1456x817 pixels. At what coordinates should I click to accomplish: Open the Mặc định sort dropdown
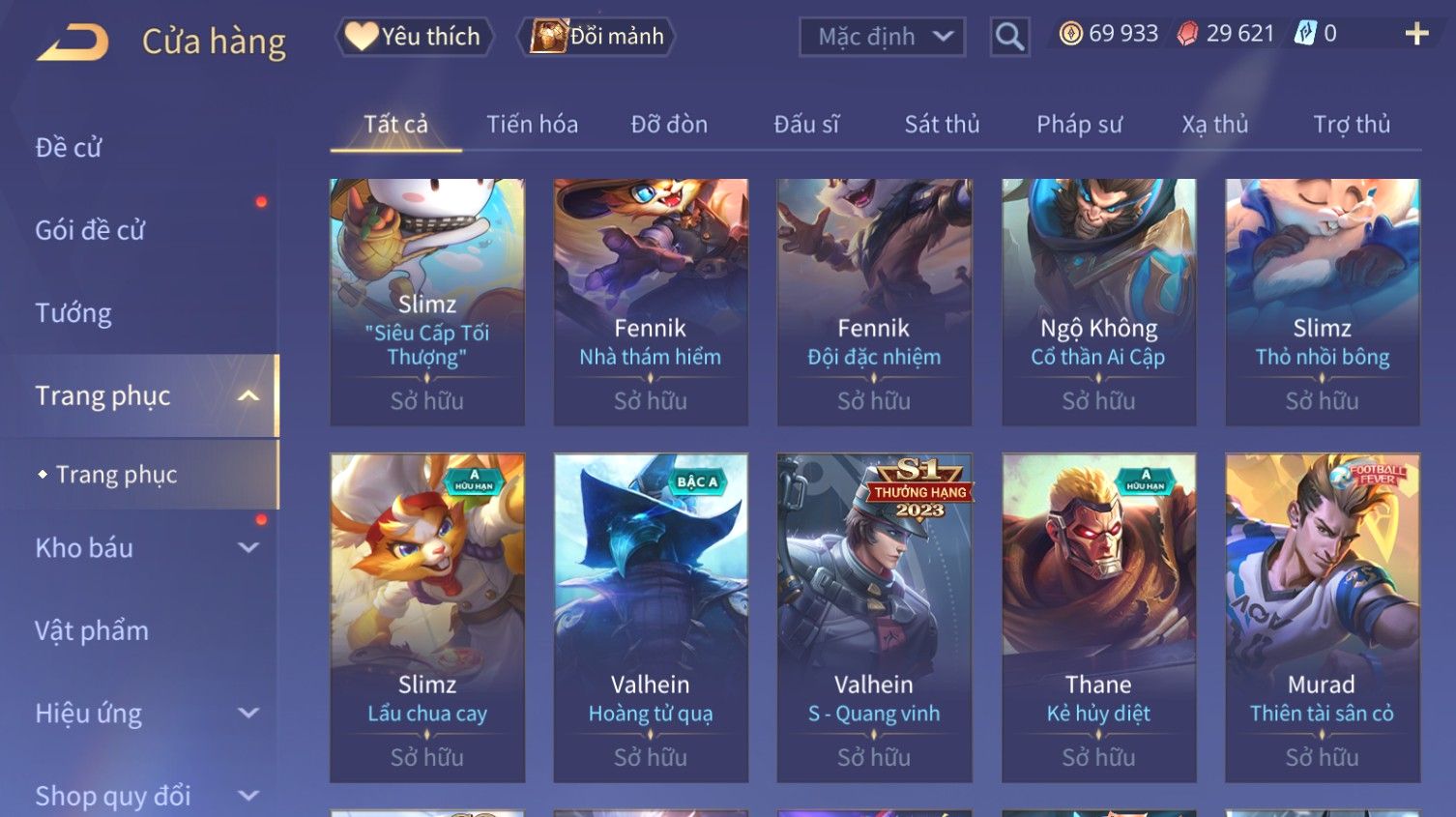point(882,38)
